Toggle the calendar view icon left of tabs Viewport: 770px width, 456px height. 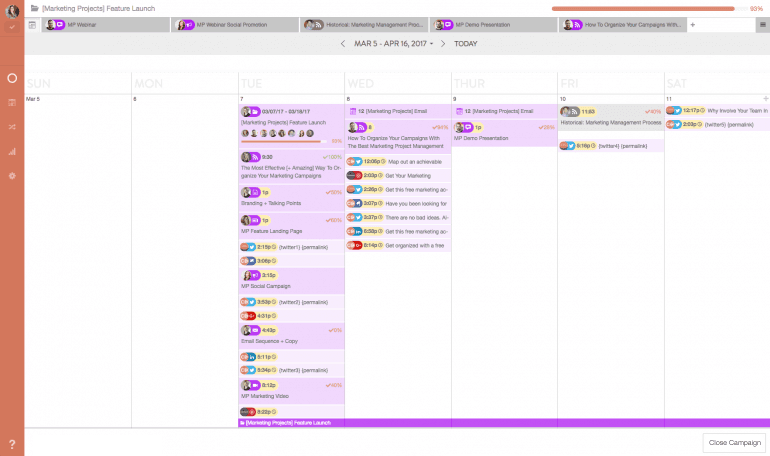pos(32,24)
